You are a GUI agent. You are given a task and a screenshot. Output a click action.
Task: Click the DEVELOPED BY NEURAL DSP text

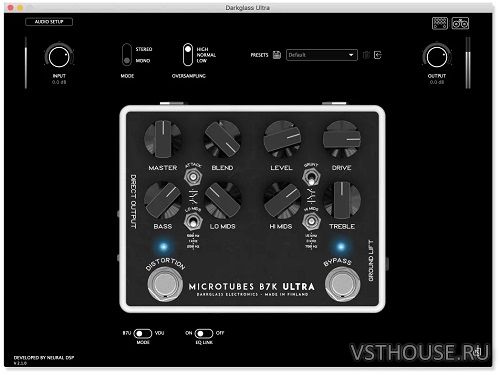pyautogui.click(x=44, y=357)
